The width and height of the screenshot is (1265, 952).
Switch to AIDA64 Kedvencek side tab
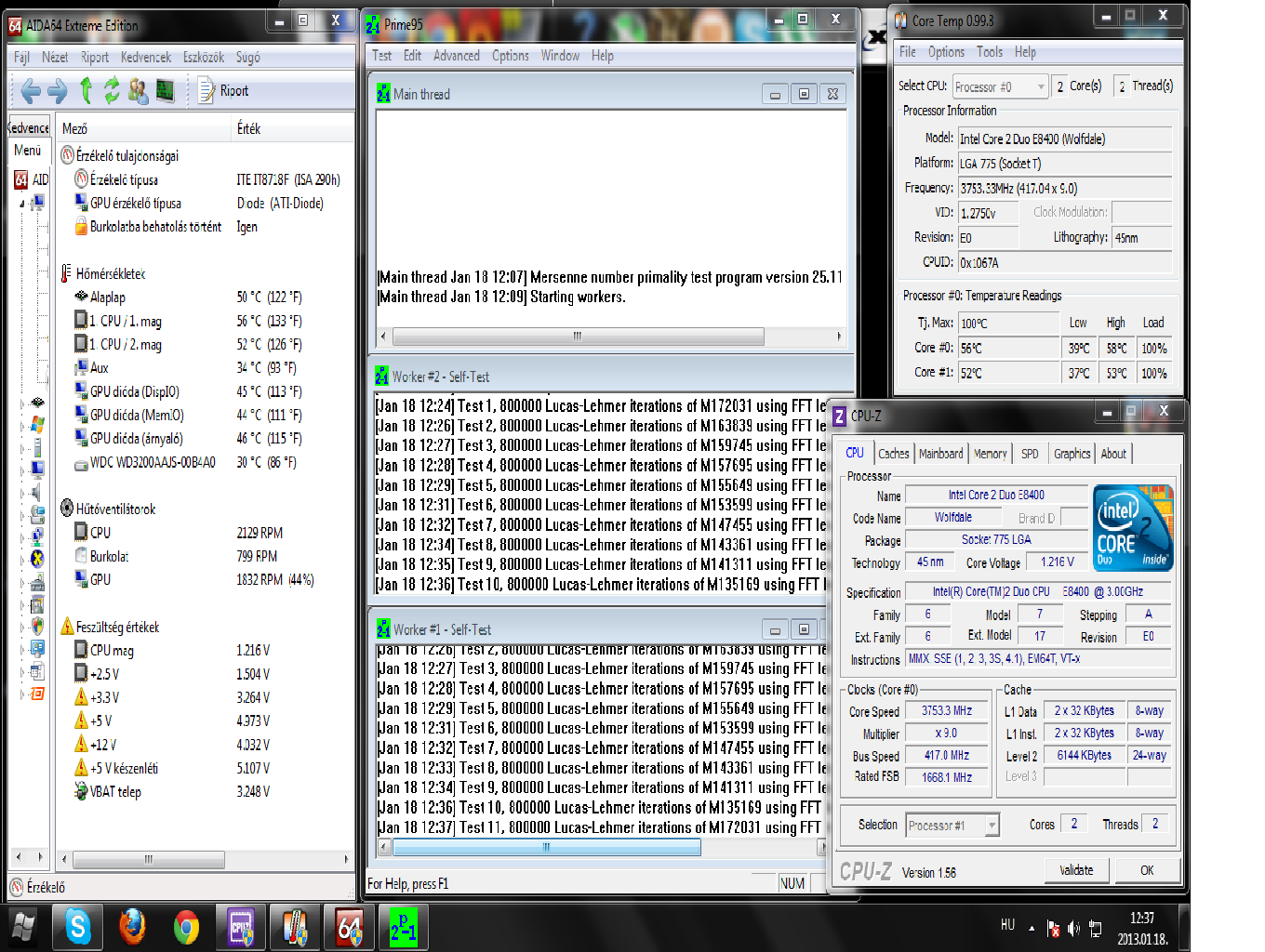pyautogui.click(x=29, y=127)
